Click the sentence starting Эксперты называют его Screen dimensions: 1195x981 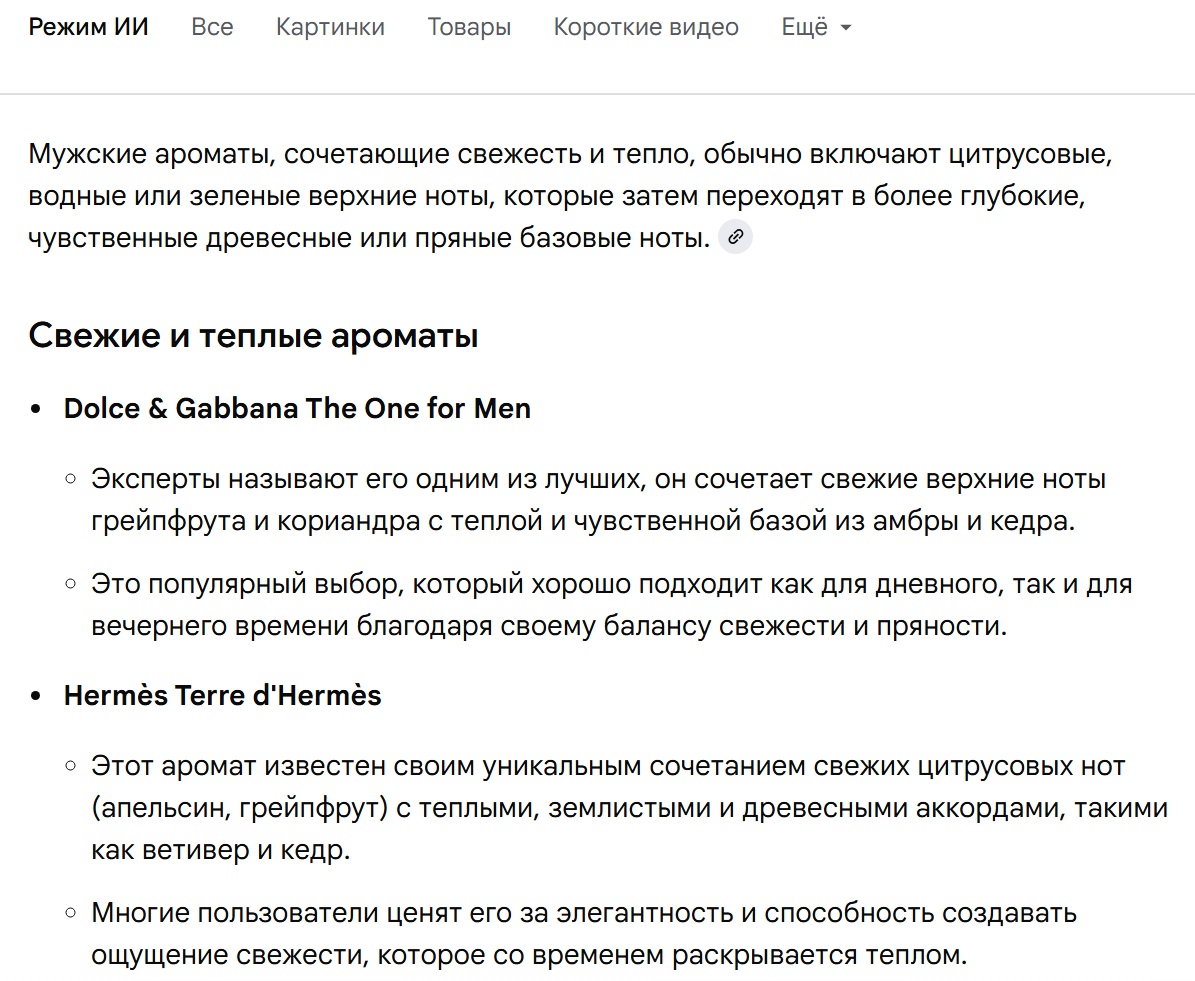point(598,500)
